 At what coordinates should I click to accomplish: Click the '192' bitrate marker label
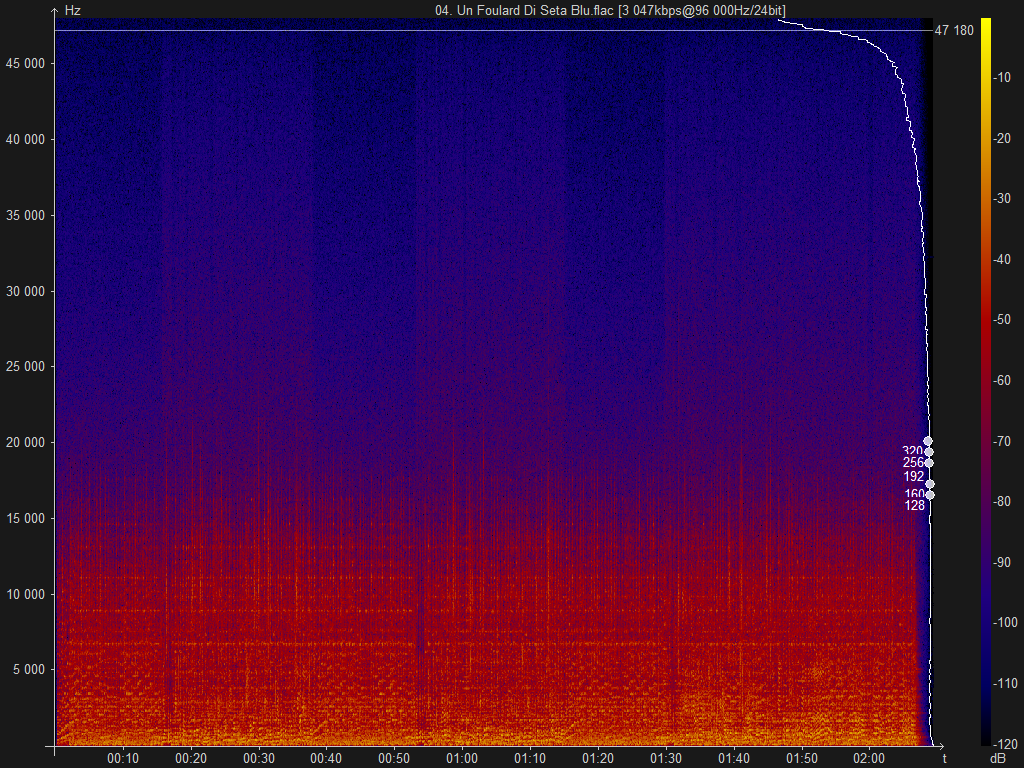914,476
